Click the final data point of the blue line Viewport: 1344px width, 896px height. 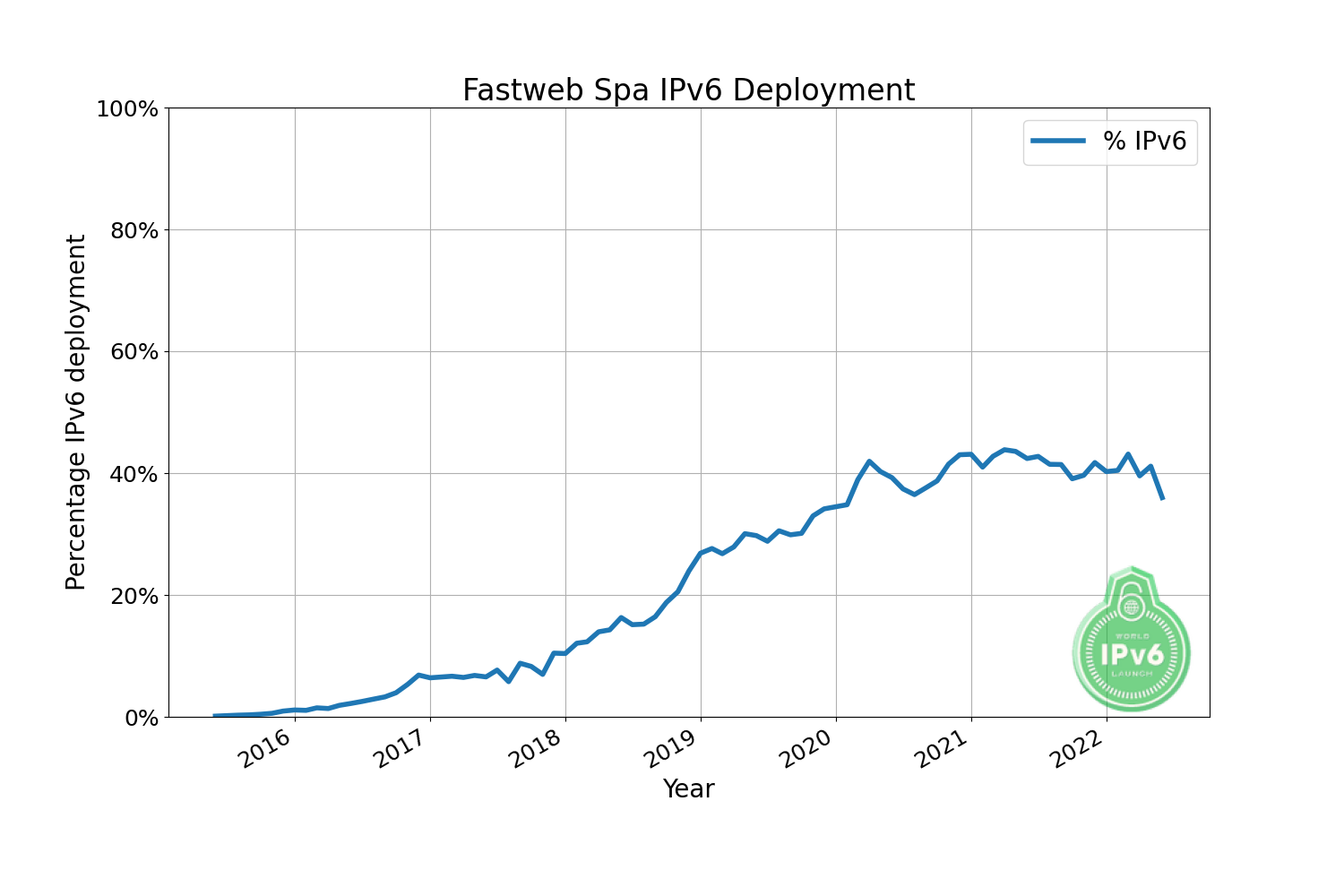(1162, 498)
